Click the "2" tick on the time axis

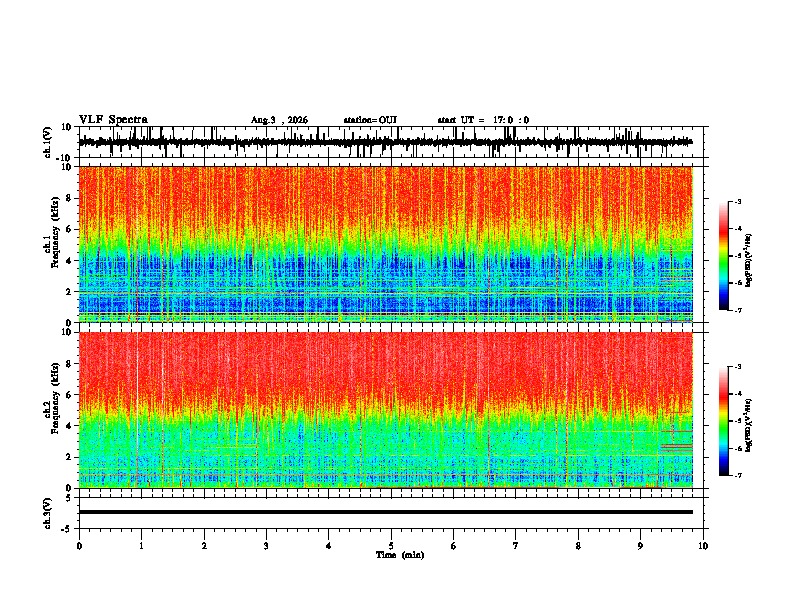[x=204, y=546]
